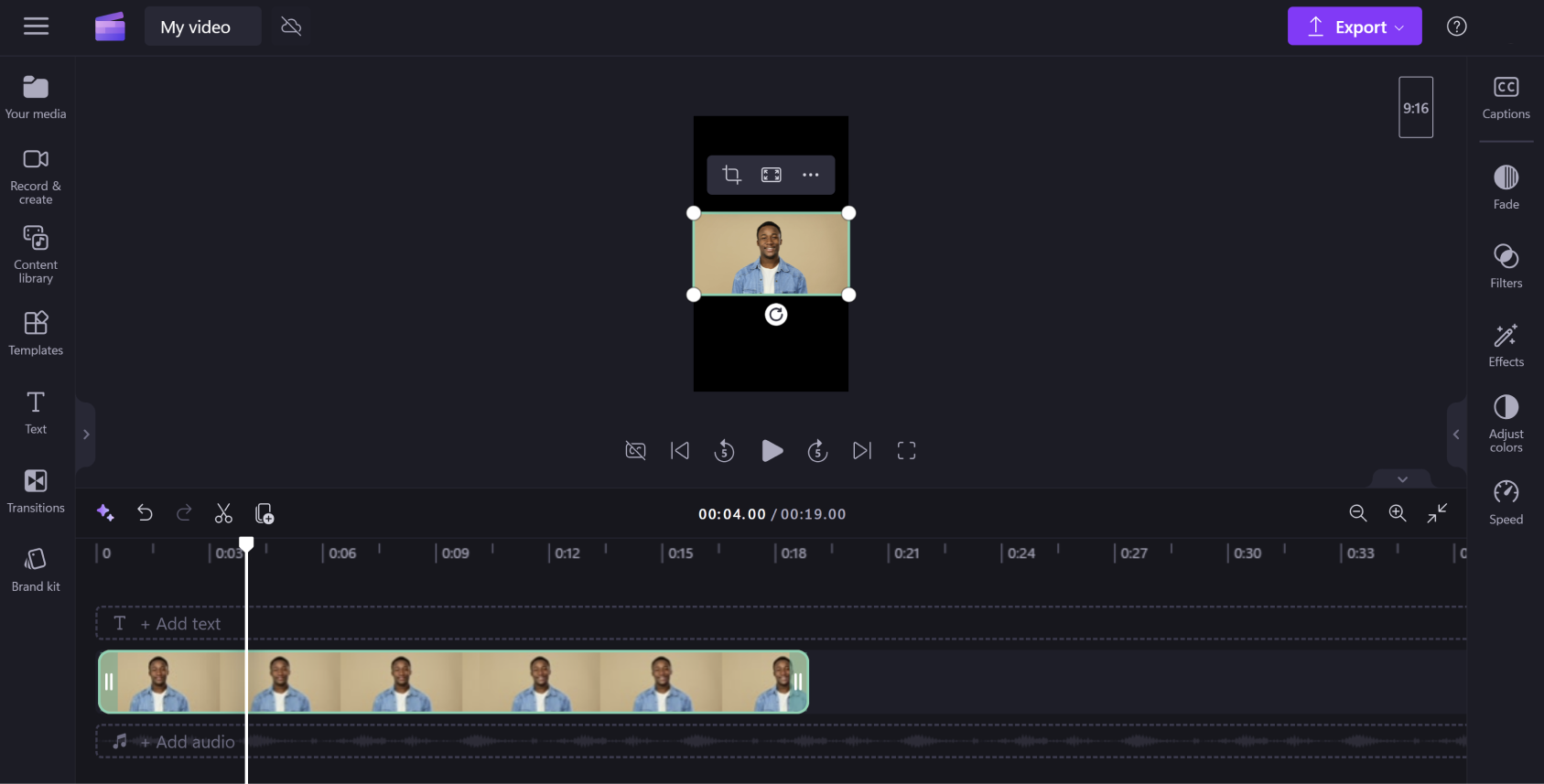Open the Brand kit tab
Screen dimensions: 1544x784
(x=36, y=570)
